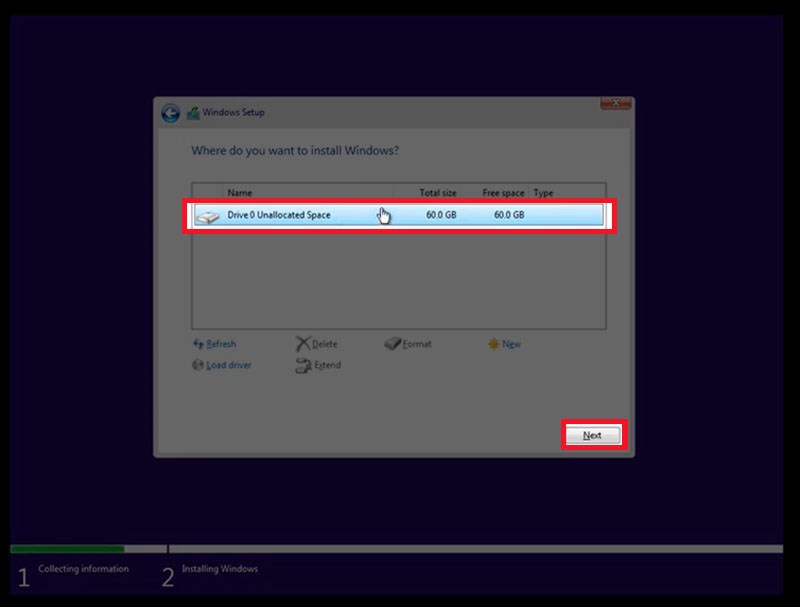Click the Windows Setup title icon

(193, 113)
